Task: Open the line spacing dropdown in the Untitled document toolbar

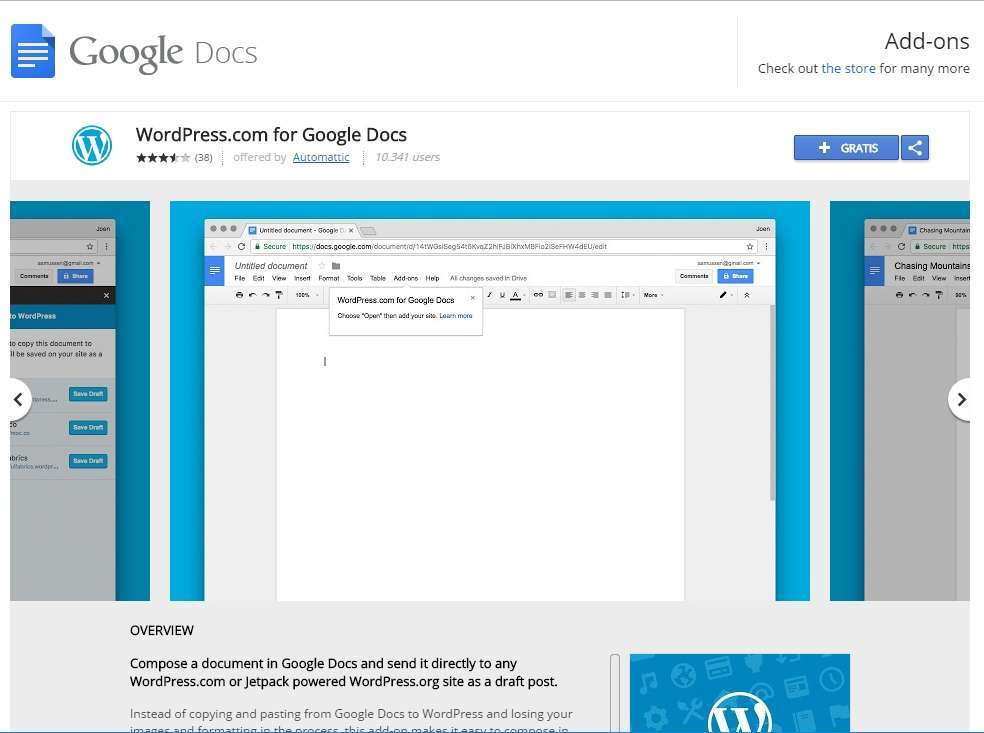Action: point(628,295)
